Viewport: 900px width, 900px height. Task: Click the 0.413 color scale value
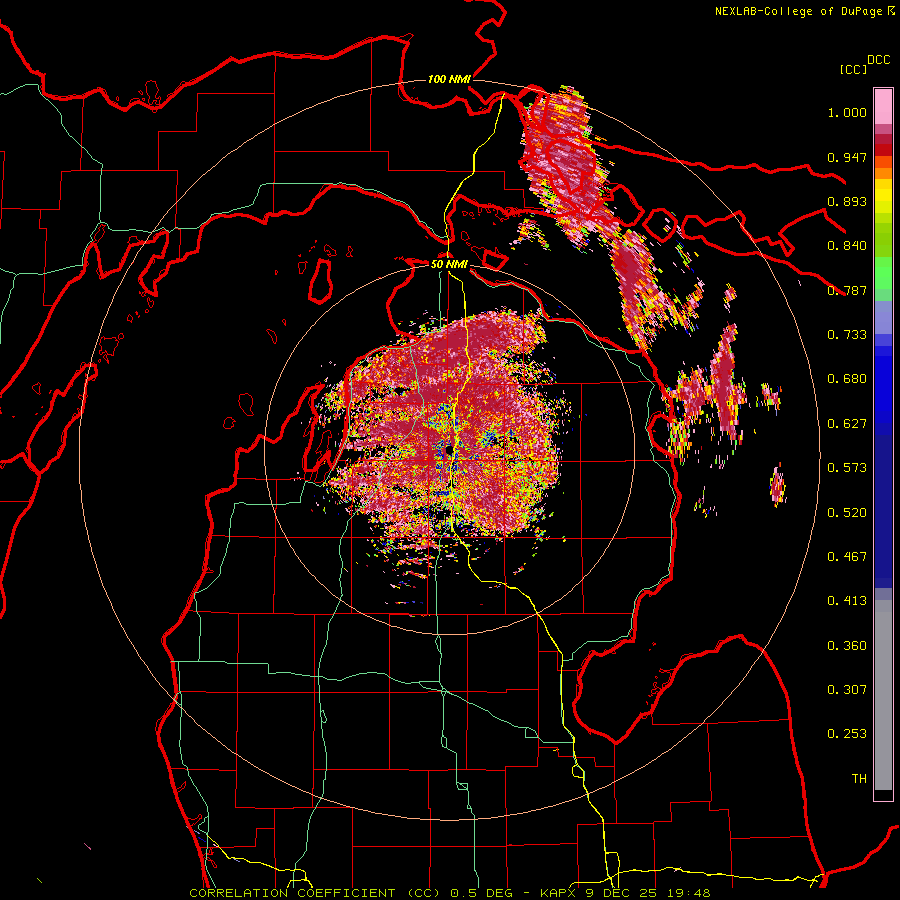pos(847,601)
